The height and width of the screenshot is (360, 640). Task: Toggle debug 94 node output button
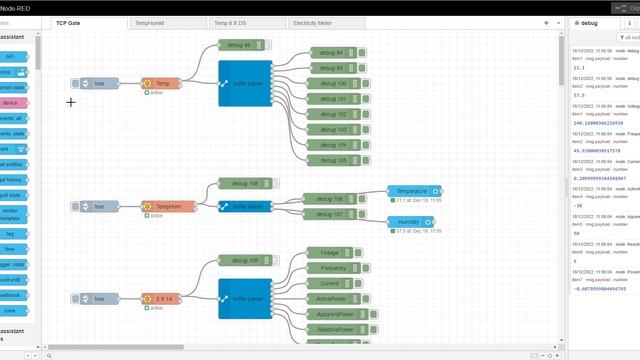point(362,53)
